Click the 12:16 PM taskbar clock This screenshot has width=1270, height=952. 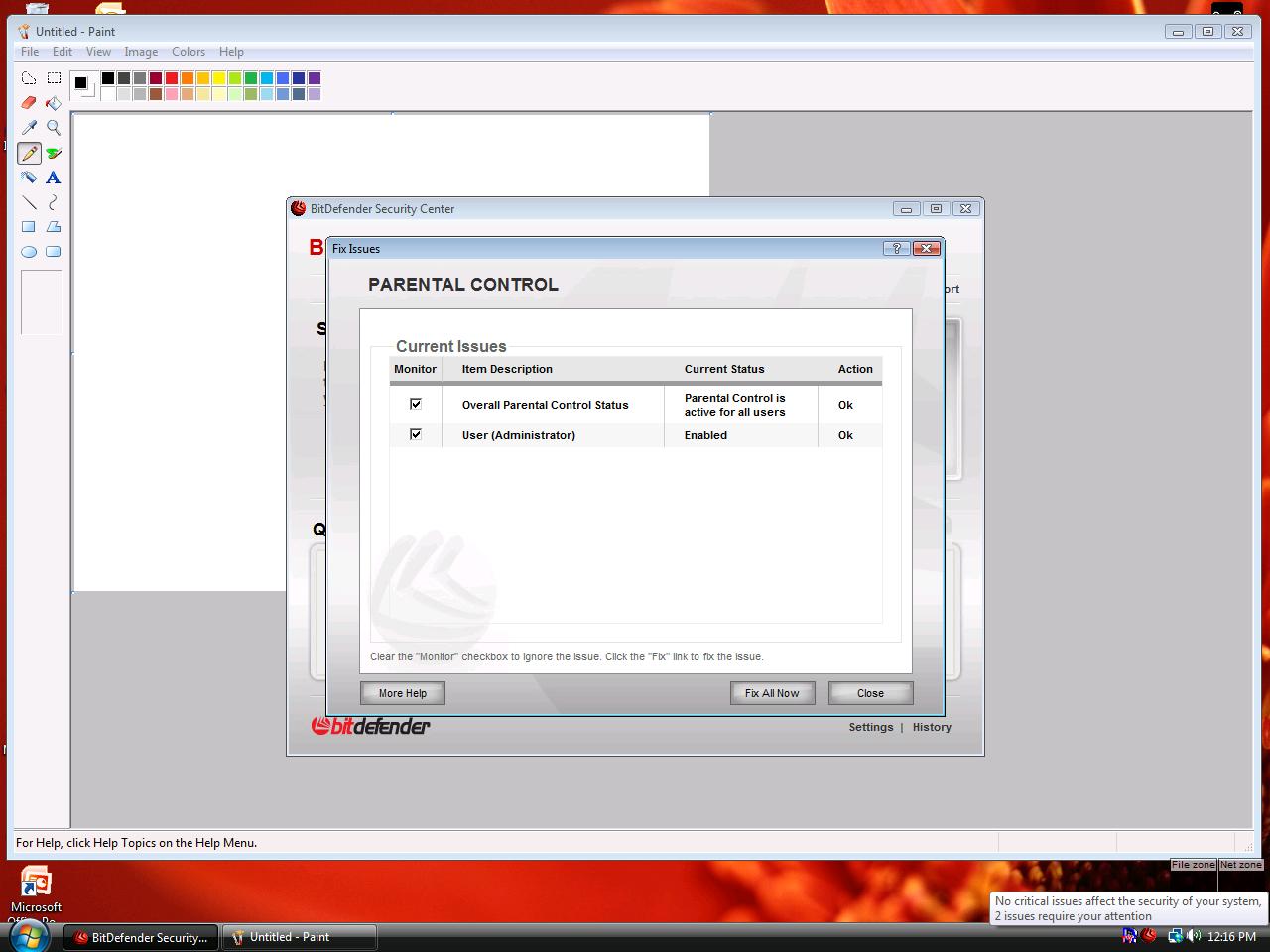(x=1231, y=936)
